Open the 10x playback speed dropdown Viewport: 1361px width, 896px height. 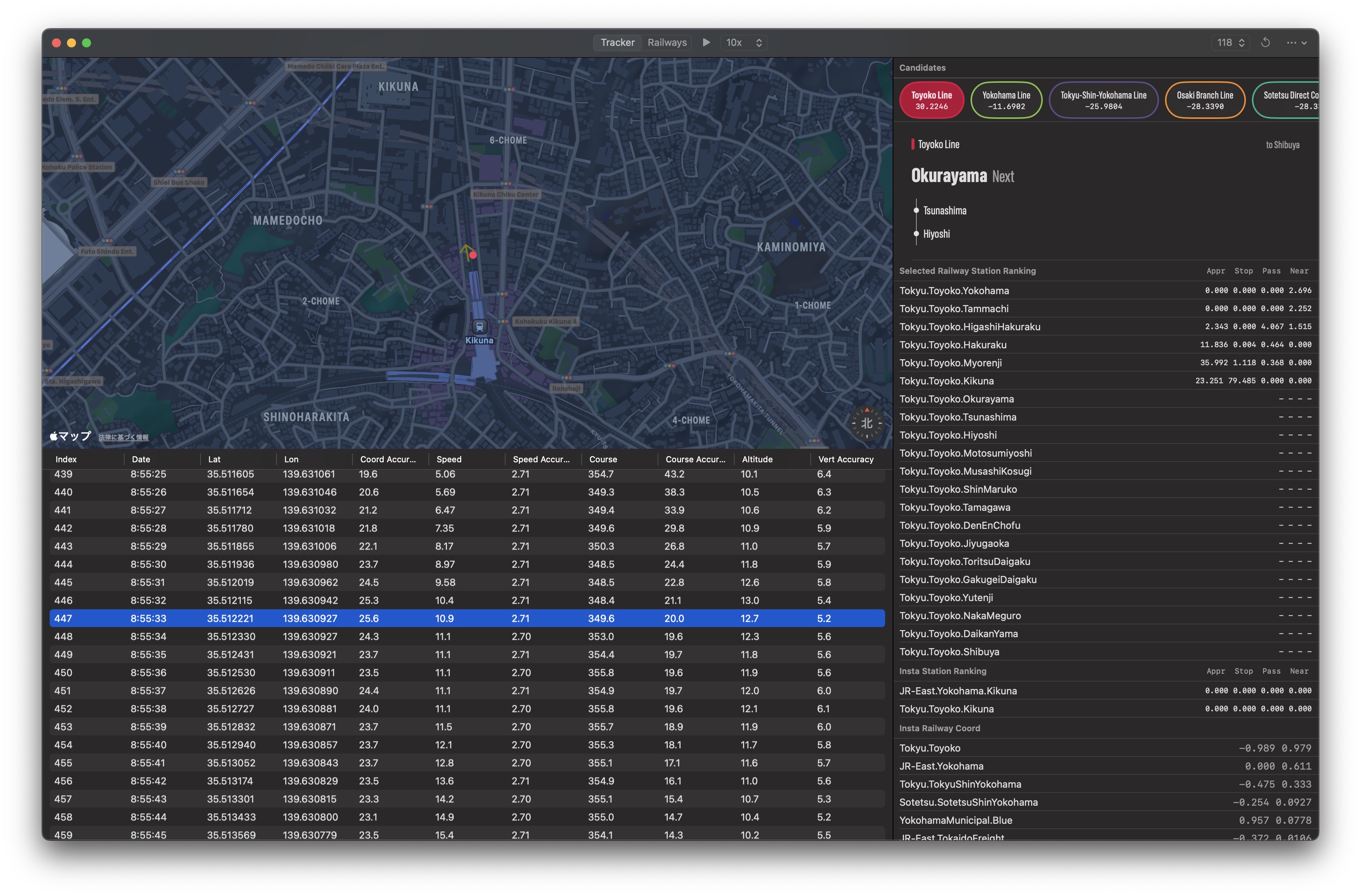click(743, 42)
